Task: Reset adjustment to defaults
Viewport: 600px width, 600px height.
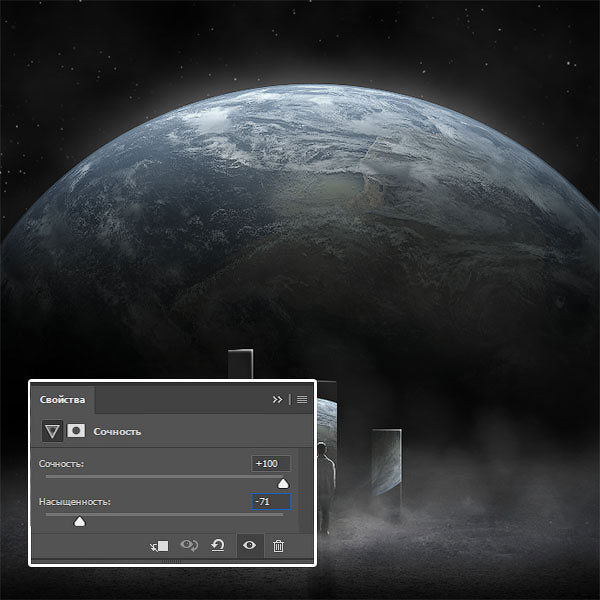Action: pos(218,546)
